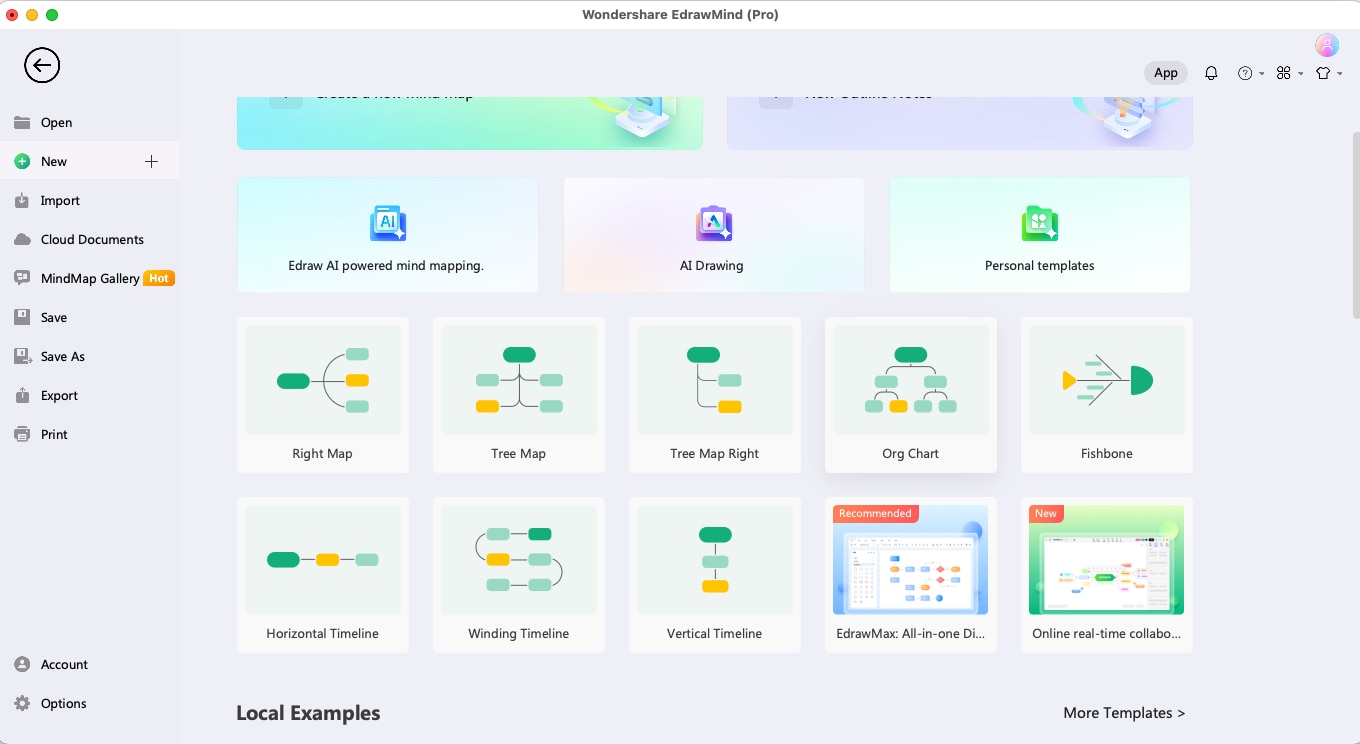
Task: Go back using the circled arrow
Action: pos(42,66)
